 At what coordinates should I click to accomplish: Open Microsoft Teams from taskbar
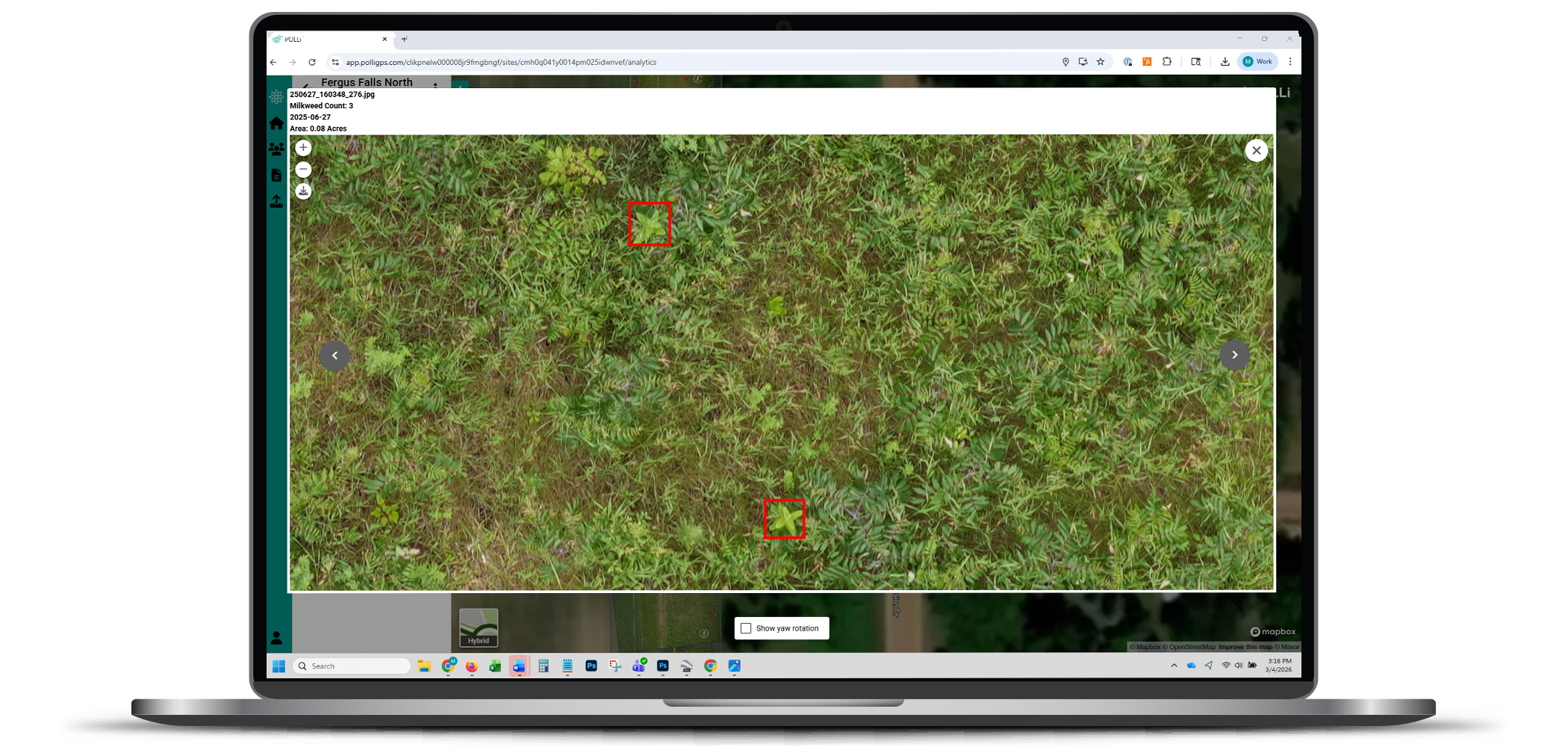639,666
